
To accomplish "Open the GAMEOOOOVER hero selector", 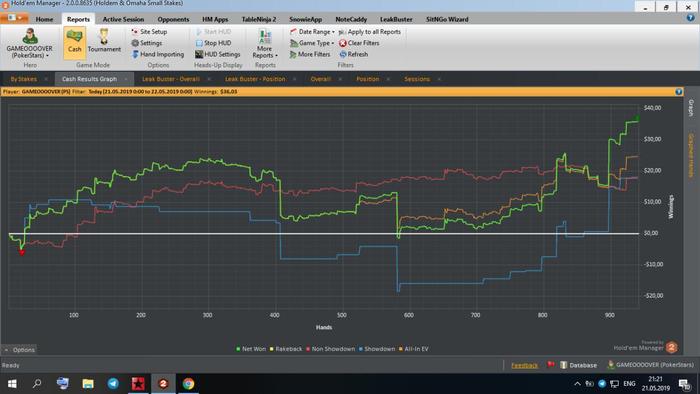I will pos(29,43).
